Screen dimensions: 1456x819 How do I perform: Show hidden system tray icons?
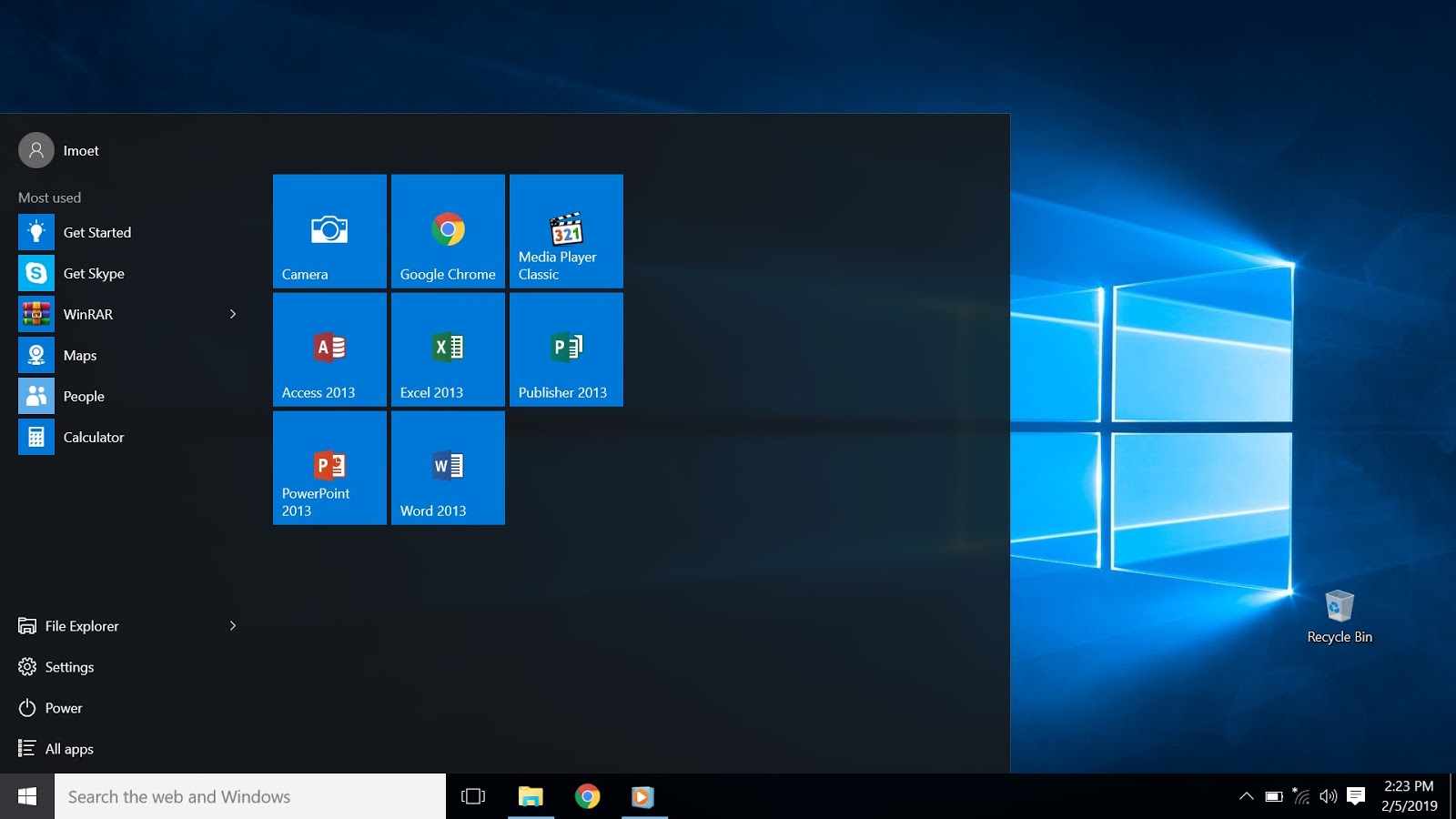[1247, 796]
